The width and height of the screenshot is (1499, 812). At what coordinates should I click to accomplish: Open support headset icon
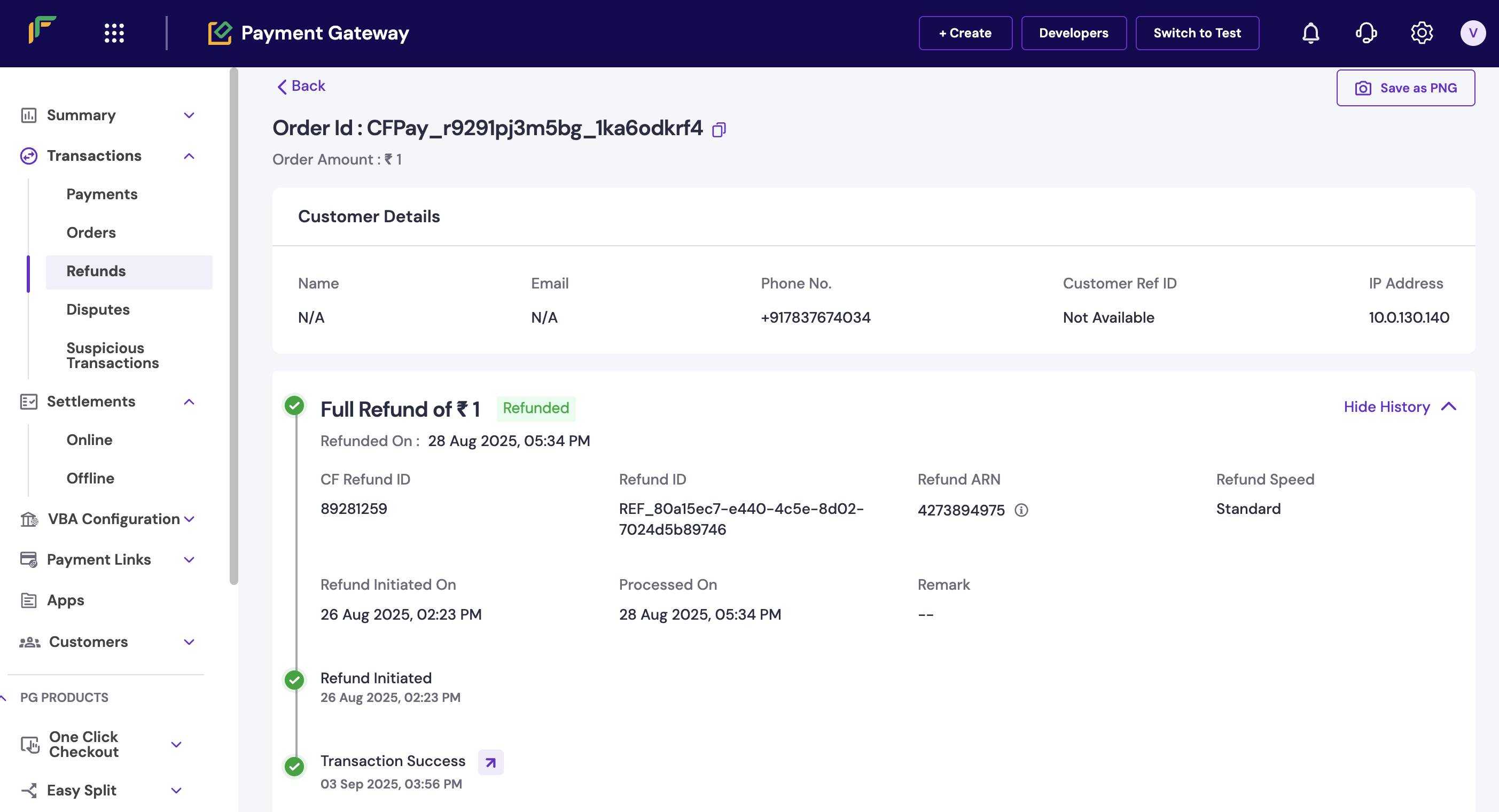1366,33
